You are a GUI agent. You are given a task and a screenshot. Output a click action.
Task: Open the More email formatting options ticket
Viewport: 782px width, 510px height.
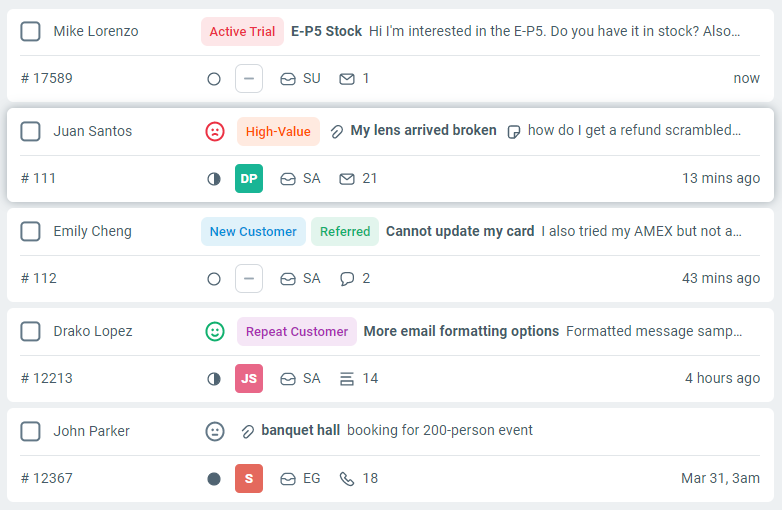(461, 331)
